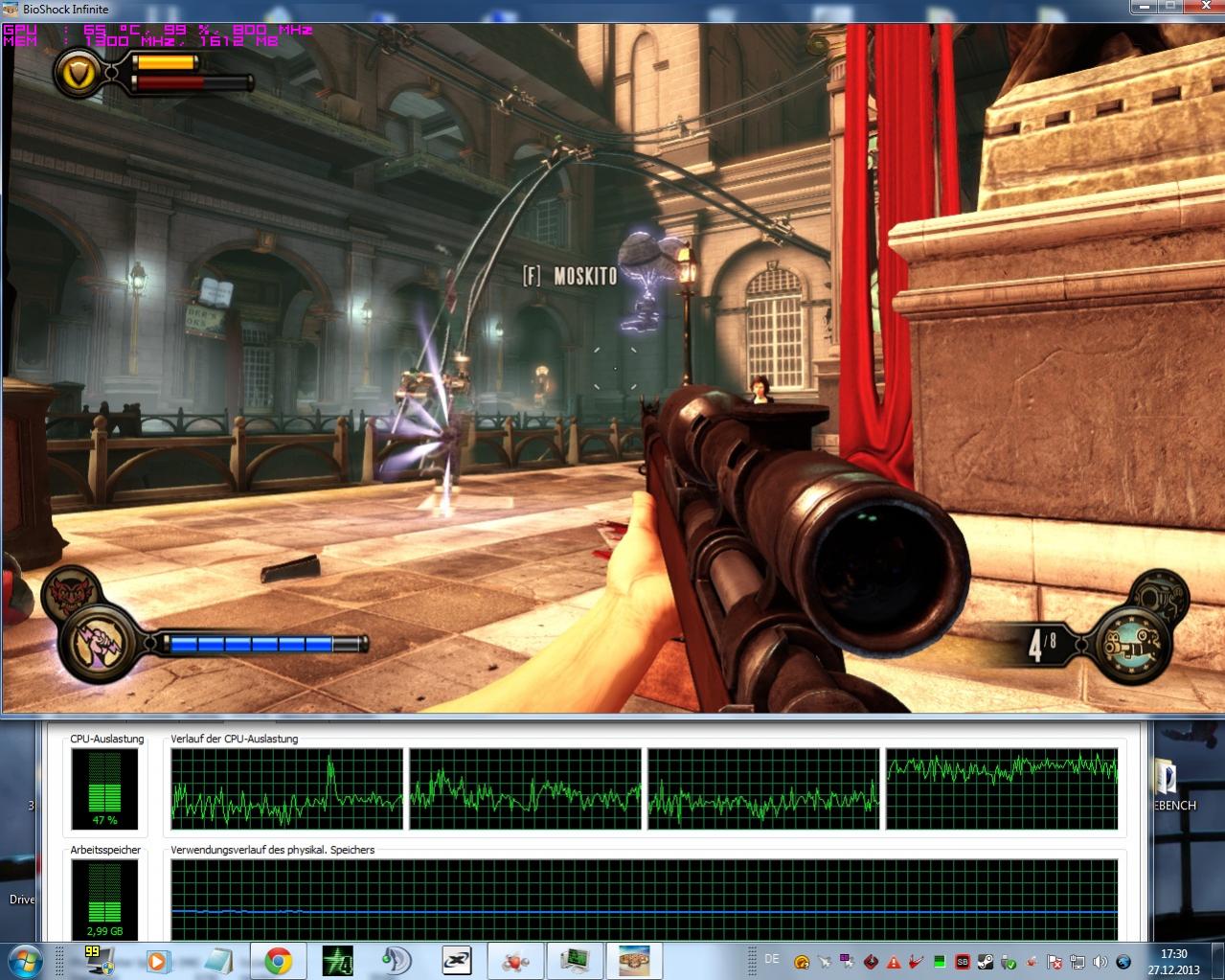Click the pink GPU overlay stats line
1225x980 pixels.
click(x=158, y=30)
